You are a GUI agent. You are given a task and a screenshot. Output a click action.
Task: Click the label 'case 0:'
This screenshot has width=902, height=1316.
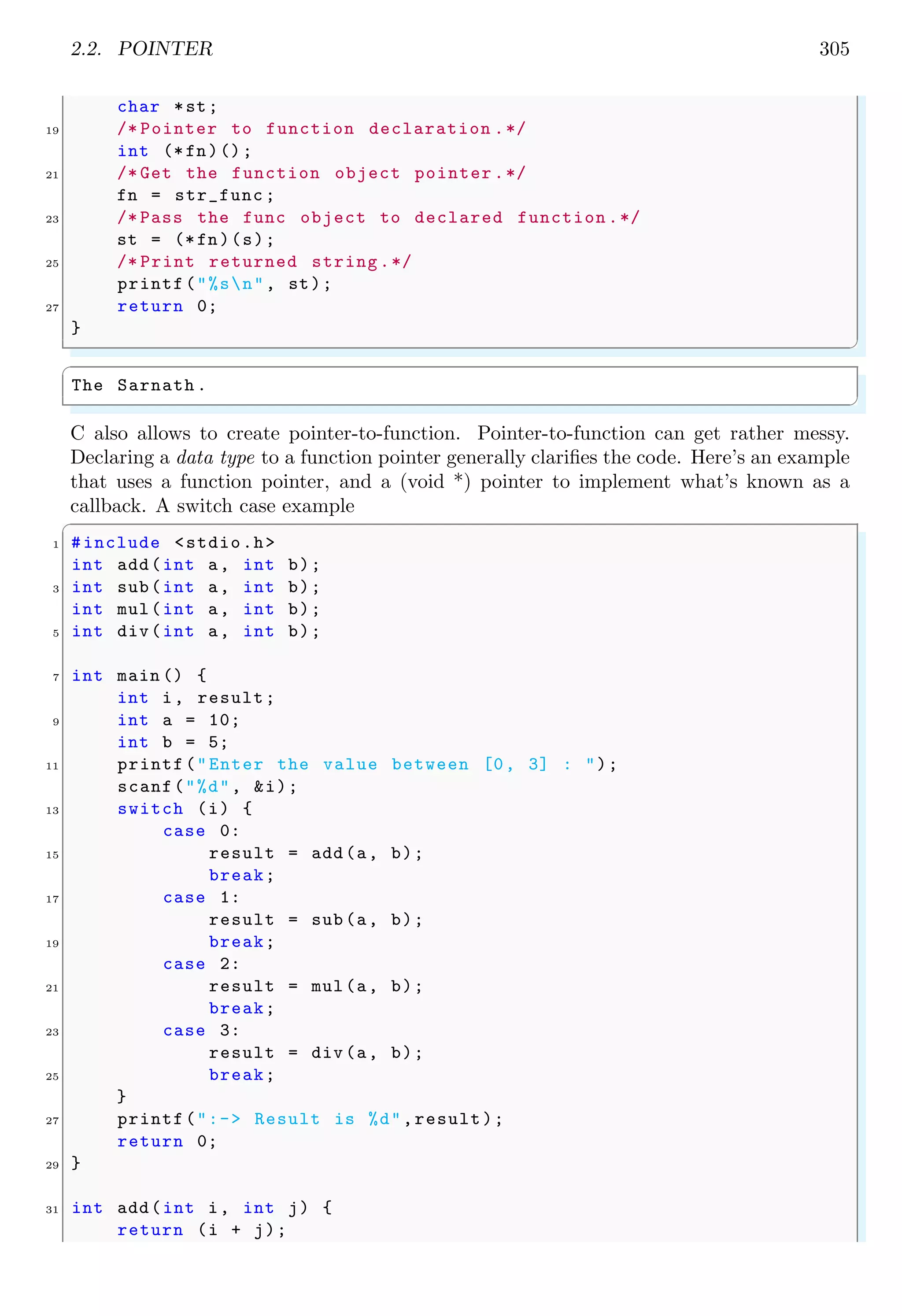click(x=202, y=831)
